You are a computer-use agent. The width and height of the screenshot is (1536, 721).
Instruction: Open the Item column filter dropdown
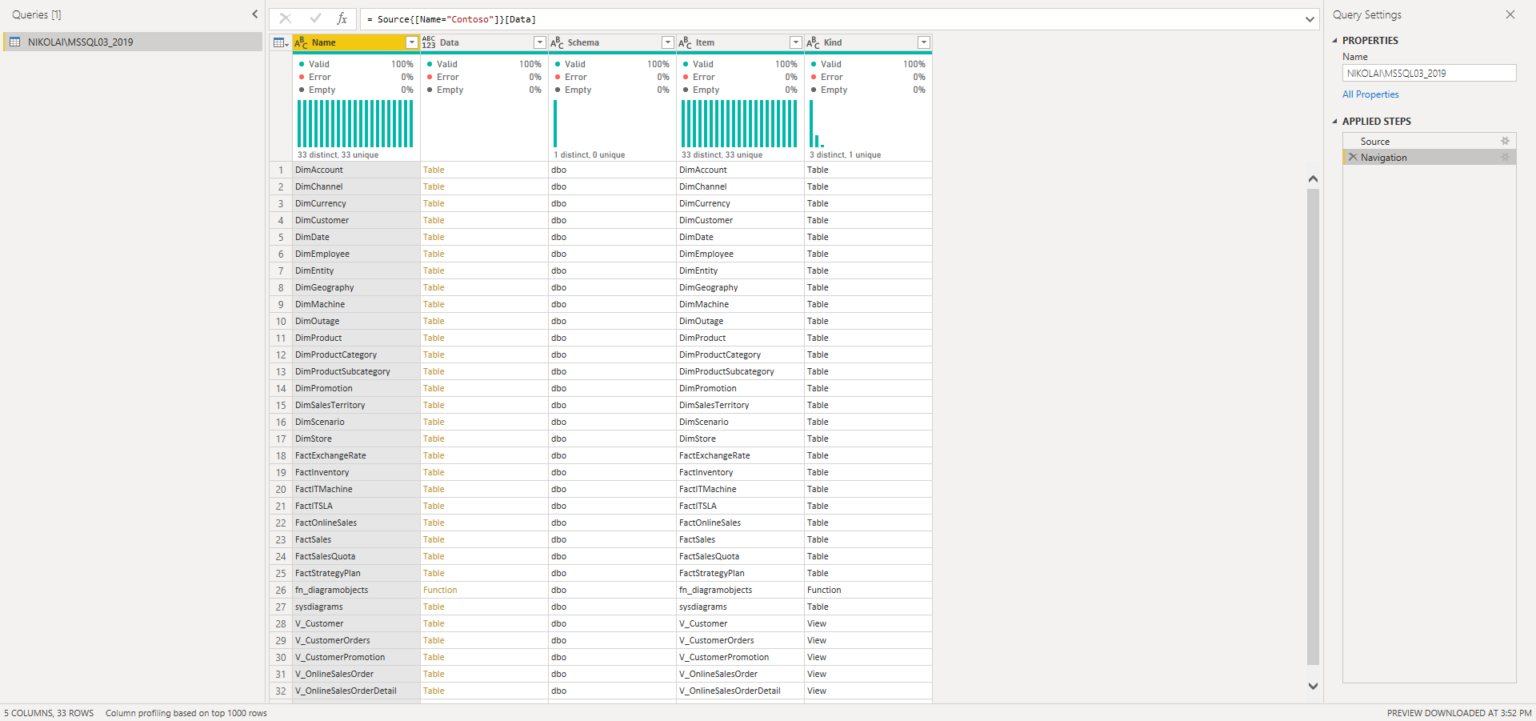tap(796, 43)
